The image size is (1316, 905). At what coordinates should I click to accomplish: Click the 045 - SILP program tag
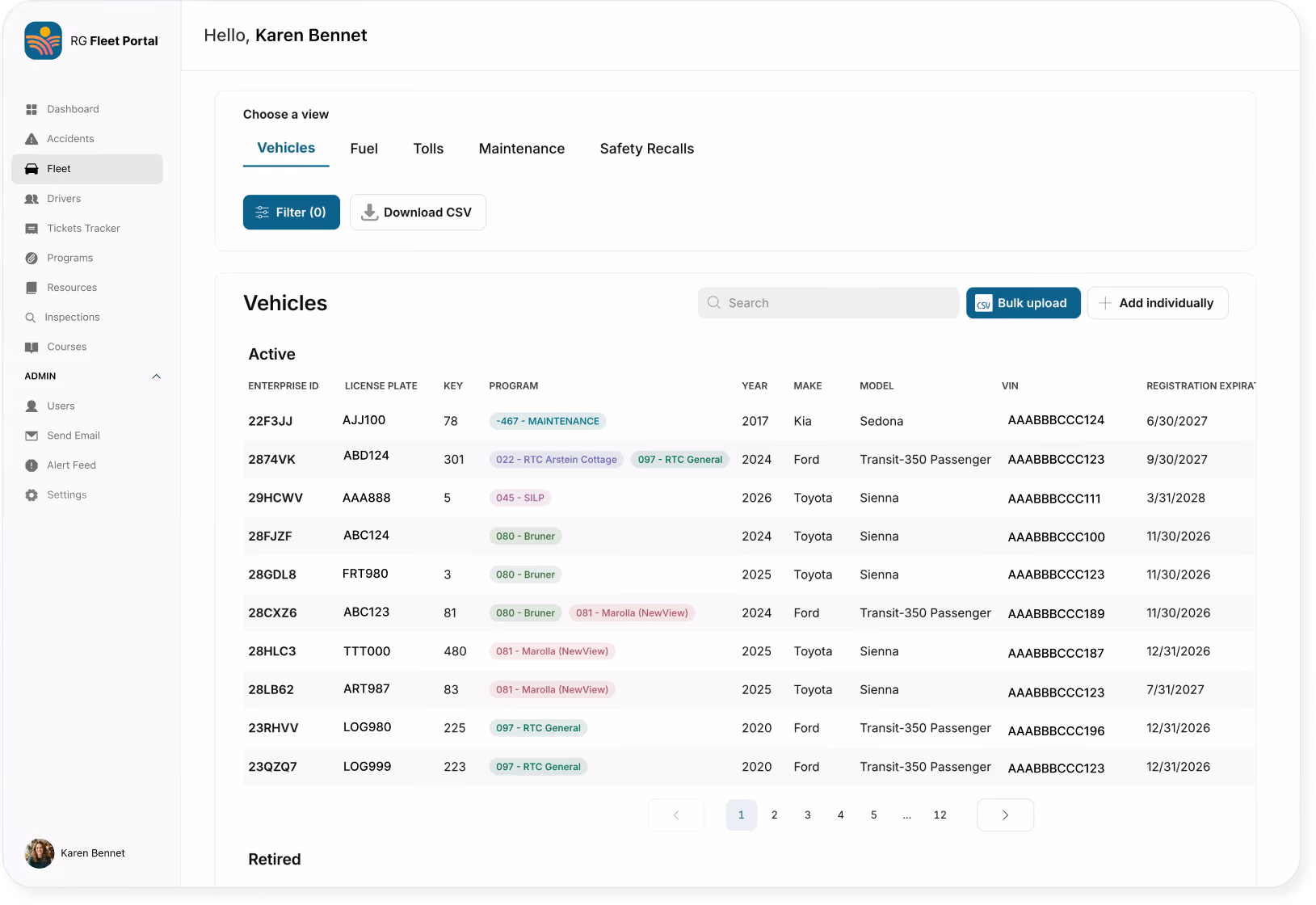520,498
